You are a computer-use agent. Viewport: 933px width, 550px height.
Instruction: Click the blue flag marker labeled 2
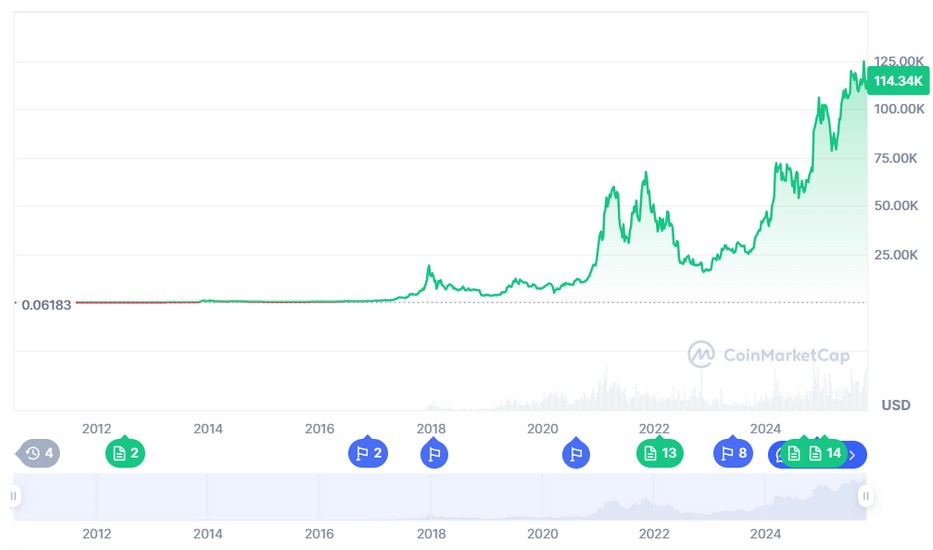click(367, 454)
